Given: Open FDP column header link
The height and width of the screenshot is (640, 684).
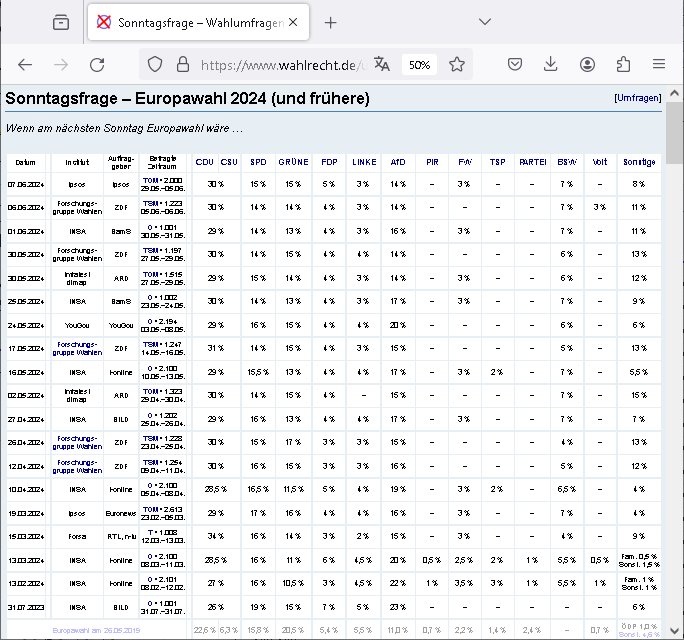Looking at the screenshot, I should [329, 162].
